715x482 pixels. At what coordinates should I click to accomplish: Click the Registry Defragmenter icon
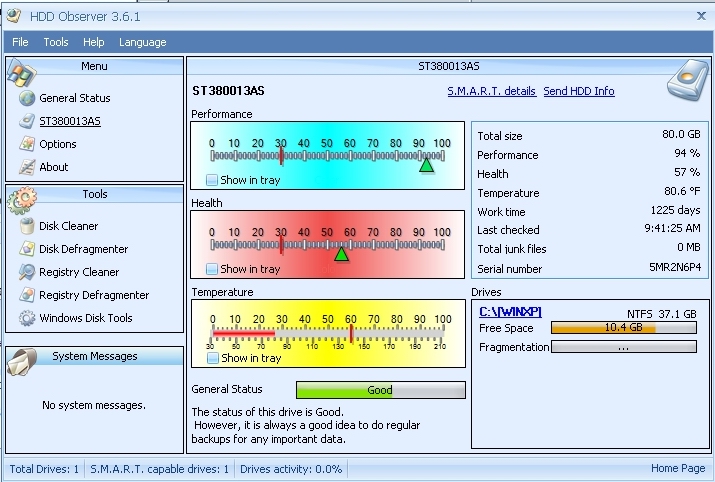click(27, 295)
